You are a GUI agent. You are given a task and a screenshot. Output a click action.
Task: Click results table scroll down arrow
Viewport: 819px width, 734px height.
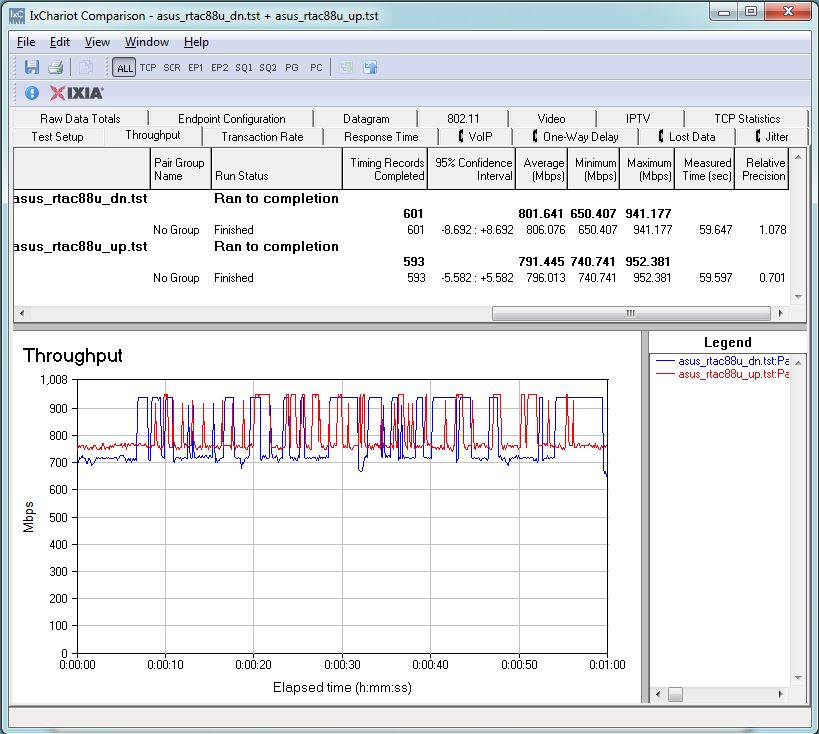tap(798, 297)
